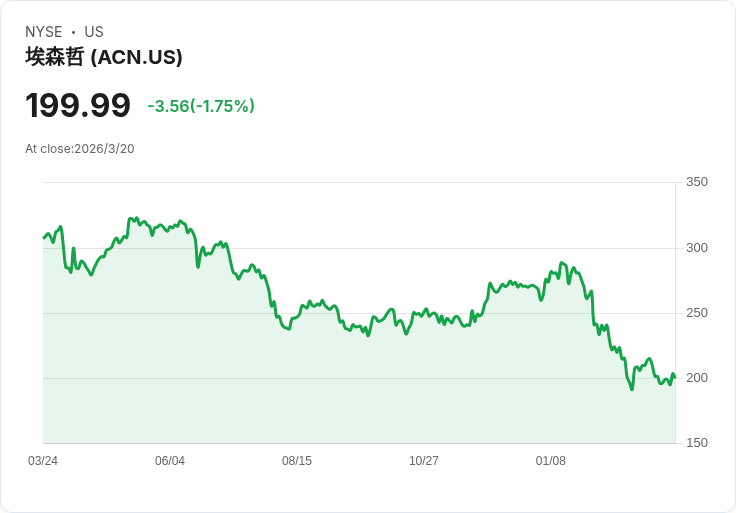Click the At close:2026/3/20 date text
Image resolution: width=736 pixels, height=513 pixels.
pyautogui.click(x=80, y=149)
